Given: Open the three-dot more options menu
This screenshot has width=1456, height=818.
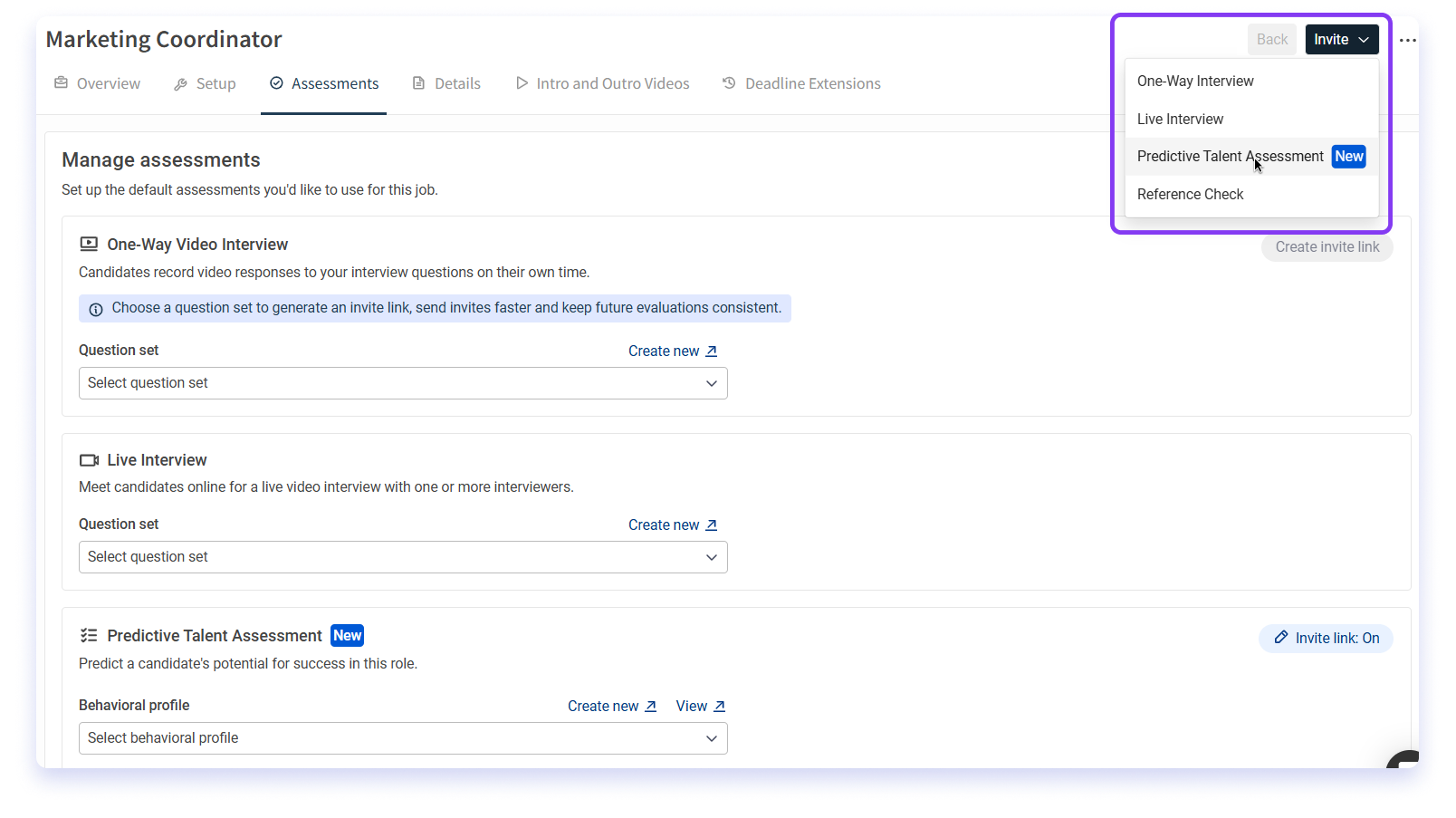Looking at the screenshot, I should (x=1407, y=40).
